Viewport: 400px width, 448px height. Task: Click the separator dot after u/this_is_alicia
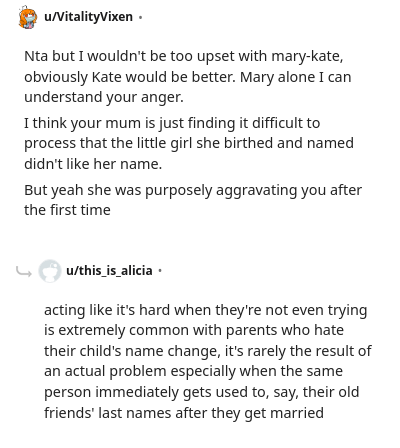point(160,271)
